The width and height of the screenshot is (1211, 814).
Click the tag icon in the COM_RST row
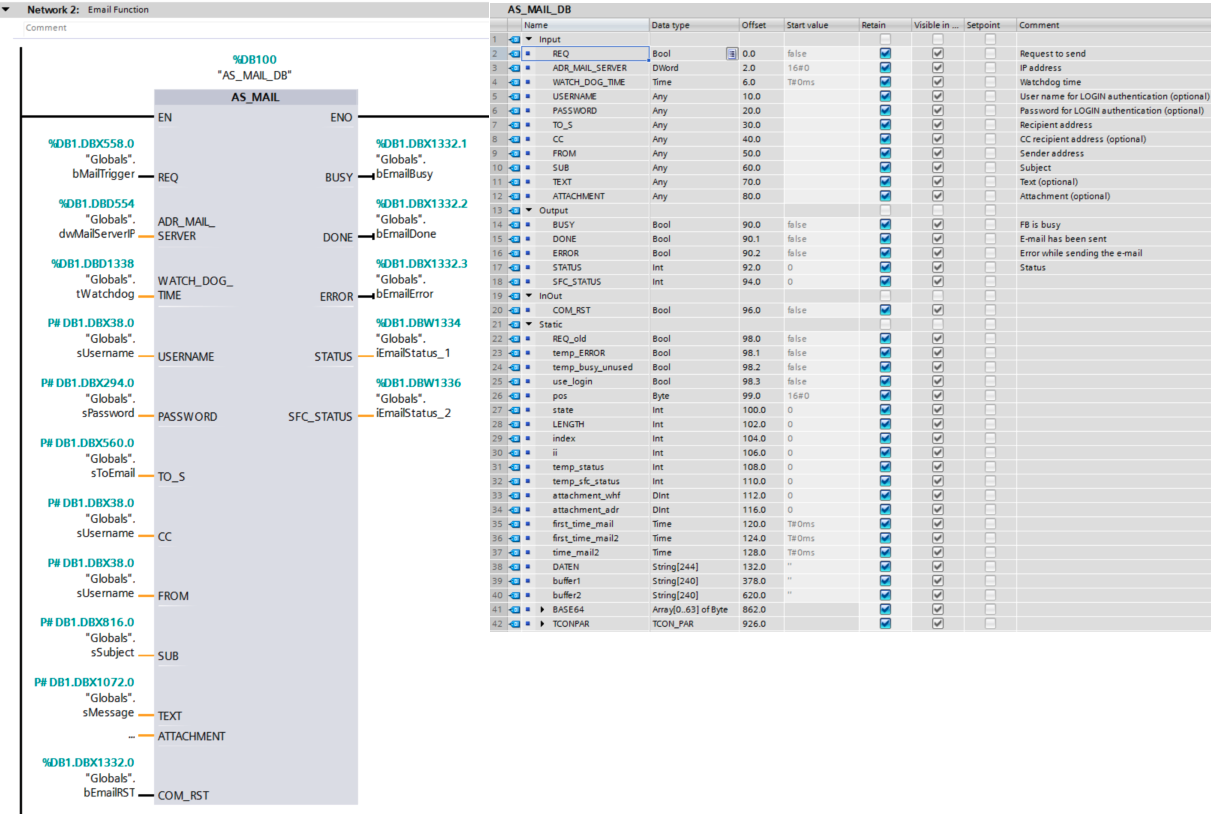pos(514,310)
